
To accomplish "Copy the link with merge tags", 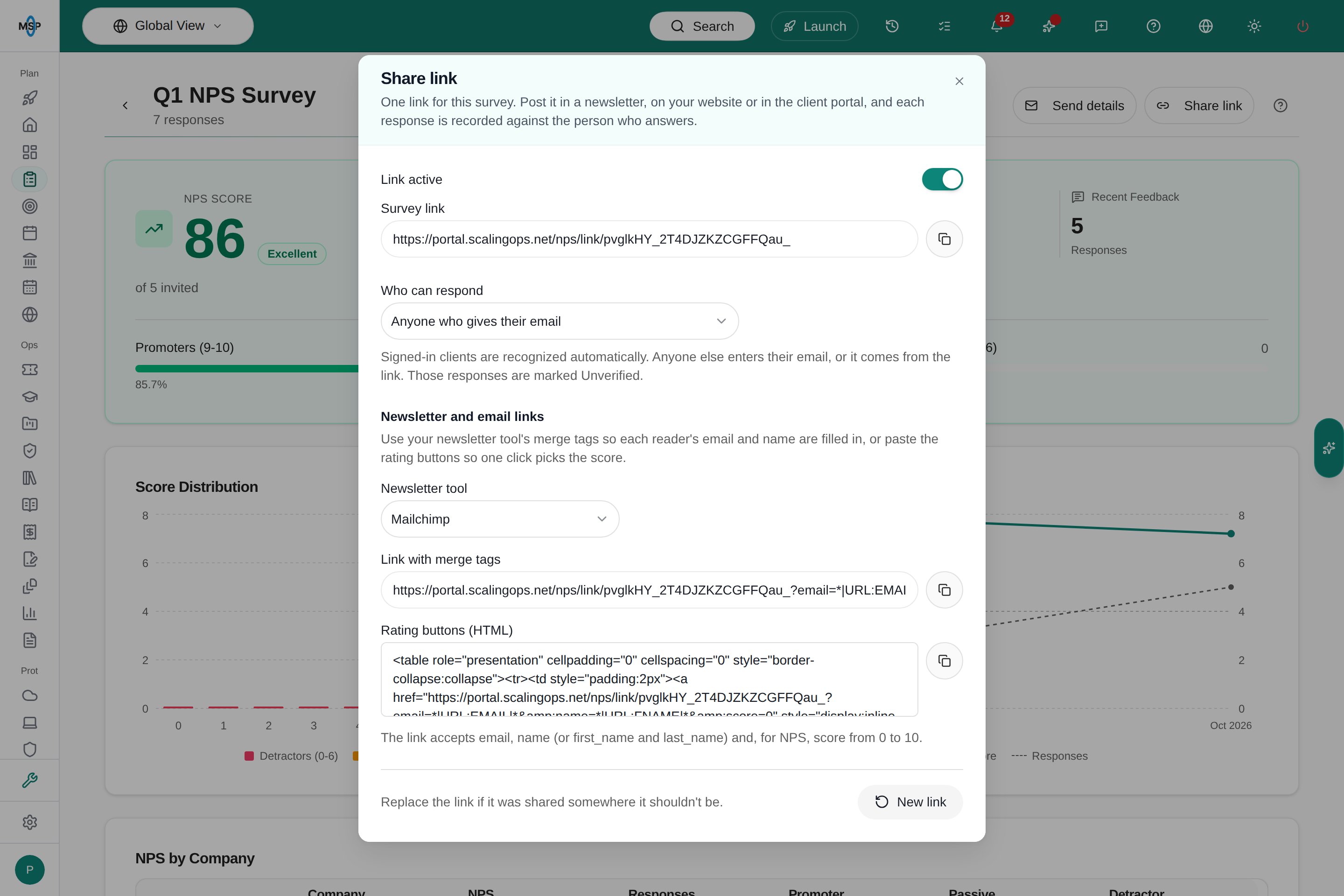I will click(x=944, y=590).
